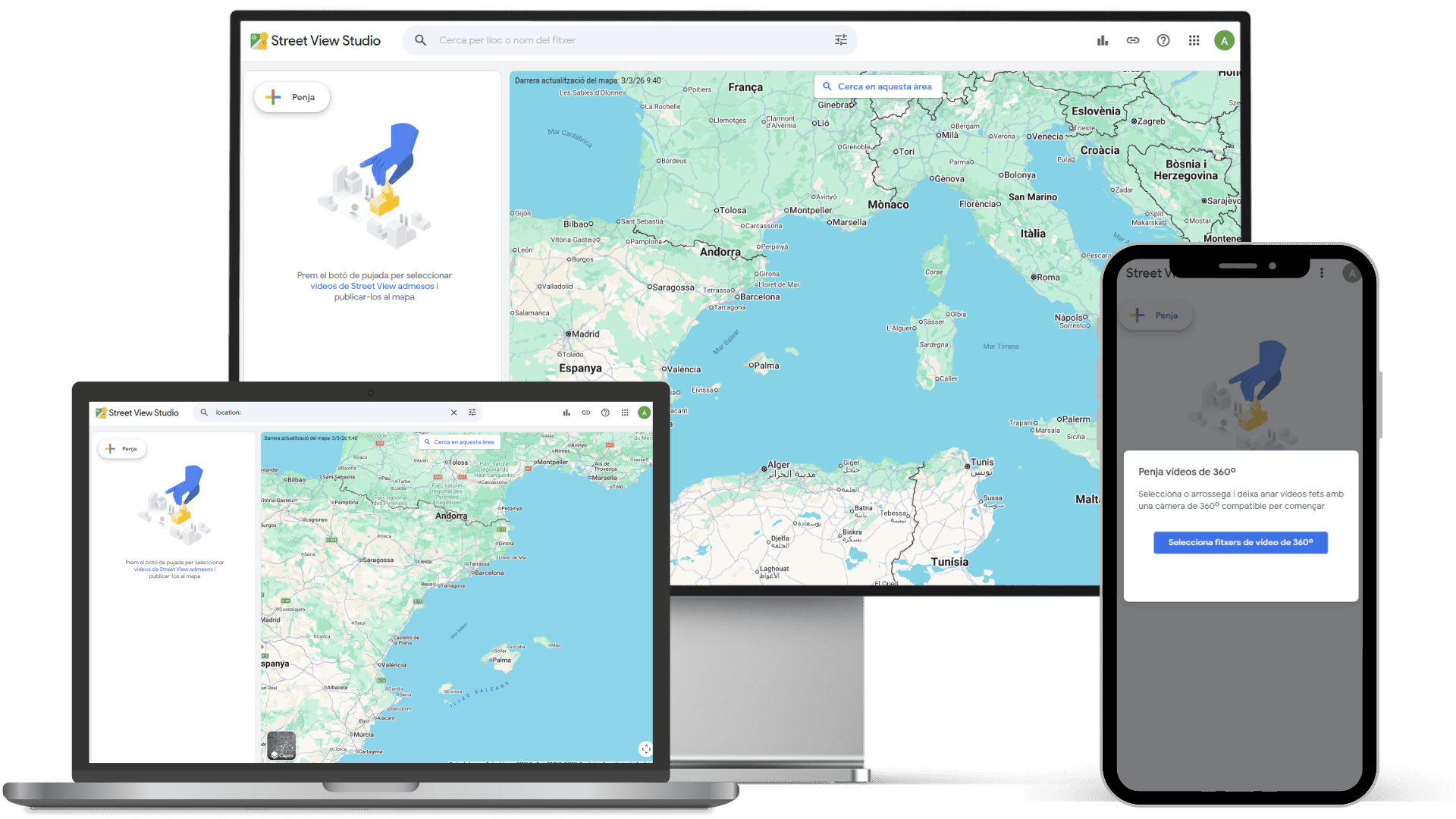Open the laptop apps grid menu
This screenshot has height=819, width=1456.
coord(624,413)
